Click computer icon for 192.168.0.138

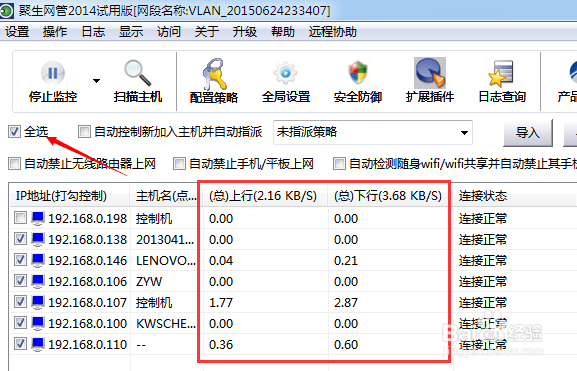click(38, 239)
